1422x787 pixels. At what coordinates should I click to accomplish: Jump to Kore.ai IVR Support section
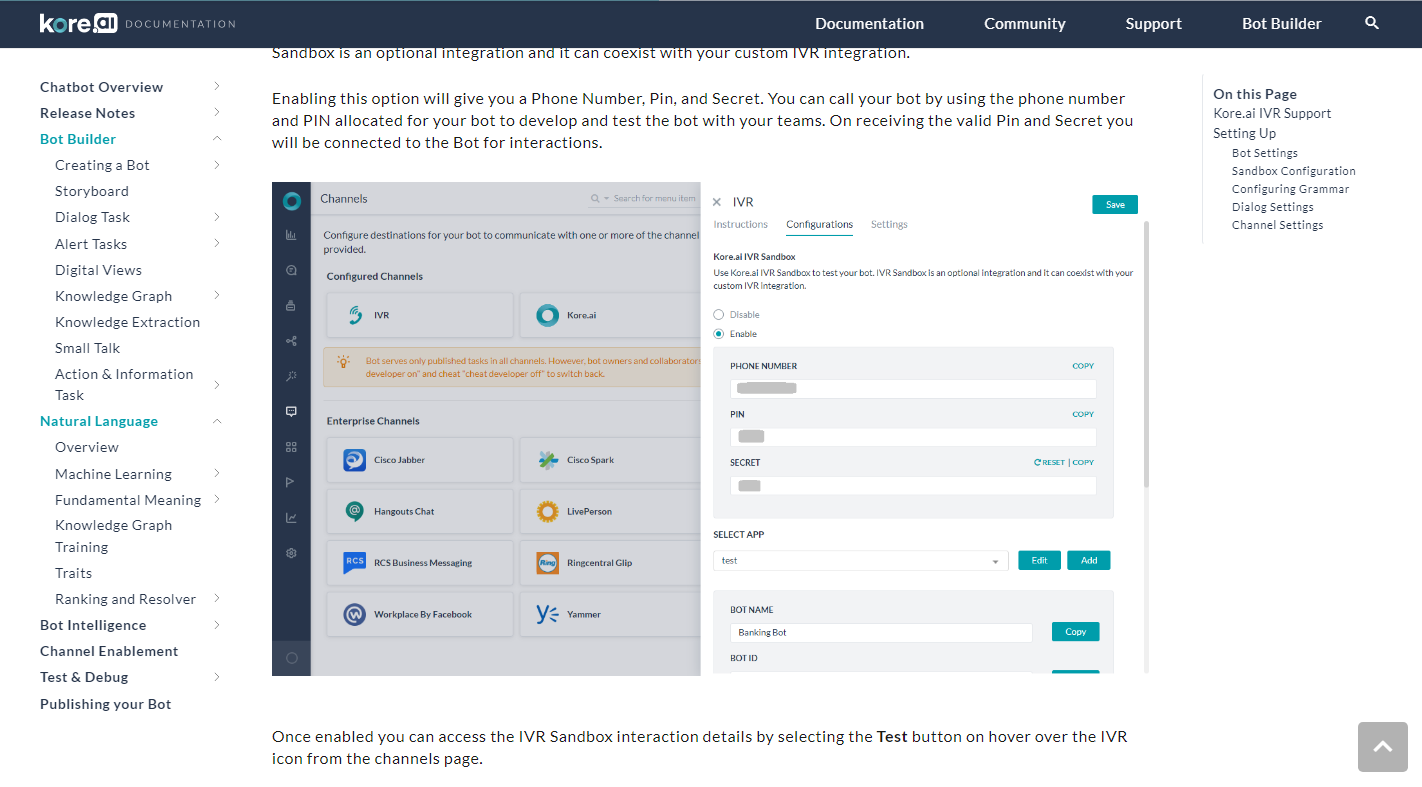point(1272,113)
